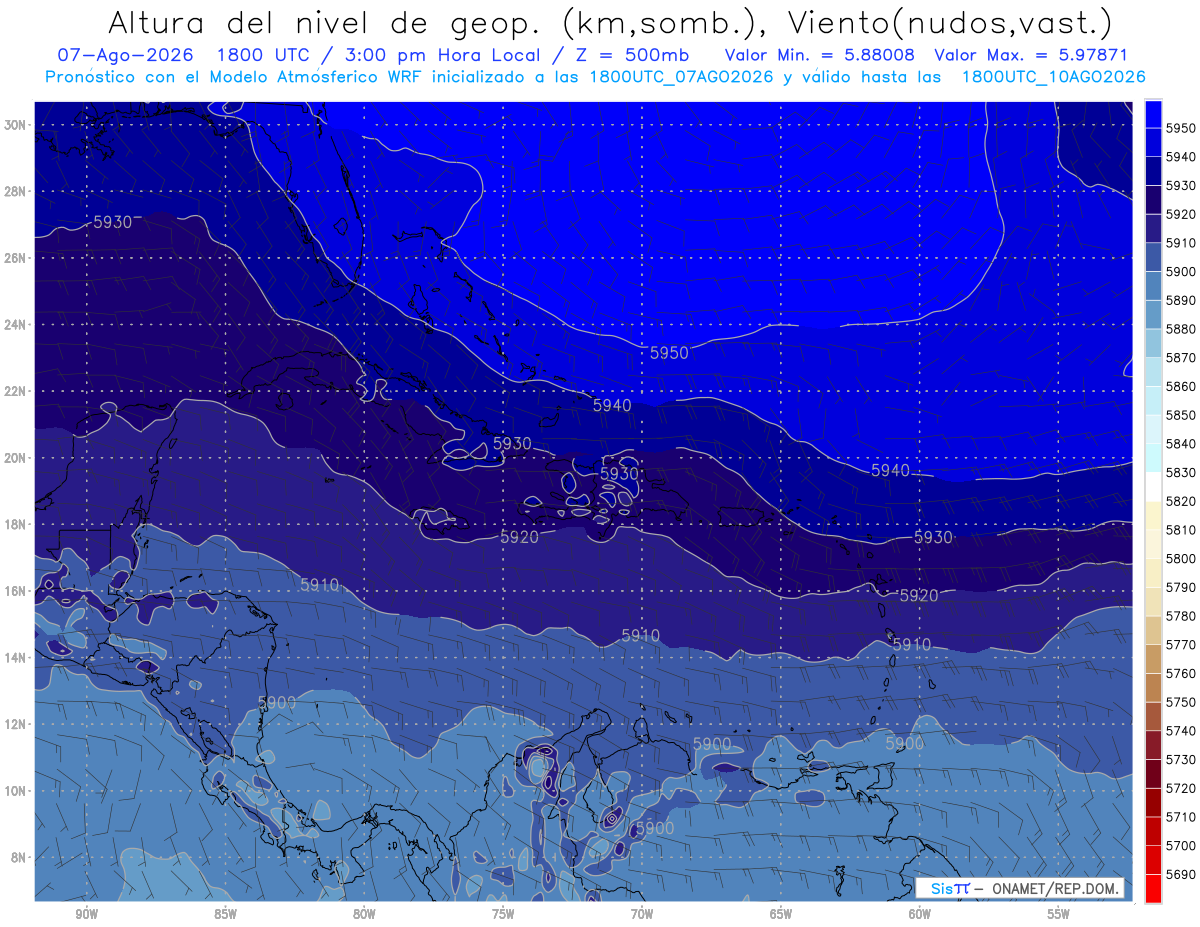The width and height of the screenshot is (1200, 927).
Task: Click the '26N' latitude axis label
Action: (17, 257)
